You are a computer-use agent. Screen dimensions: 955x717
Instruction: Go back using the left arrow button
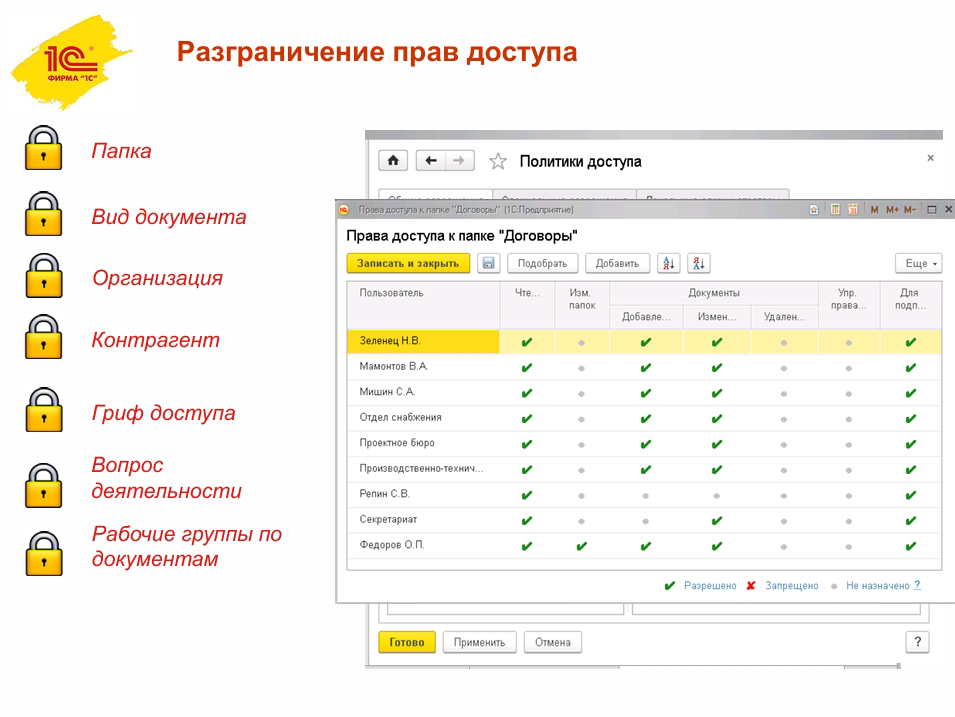click(431, 161)
